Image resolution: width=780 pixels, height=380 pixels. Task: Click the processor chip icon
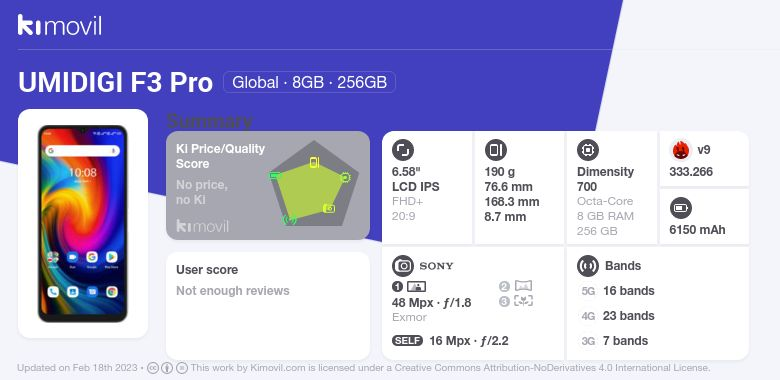point(588,150)
